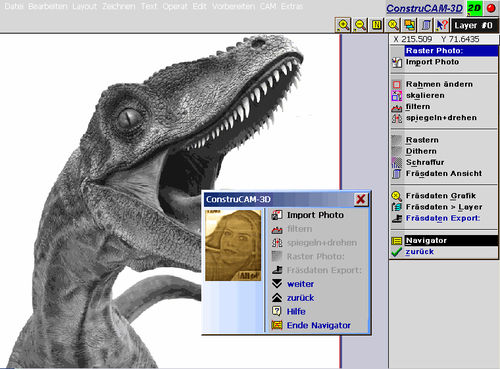Click the Fräsdaten Grafik magnifier icon
This screenshot has height=369, width=500.
397,196
